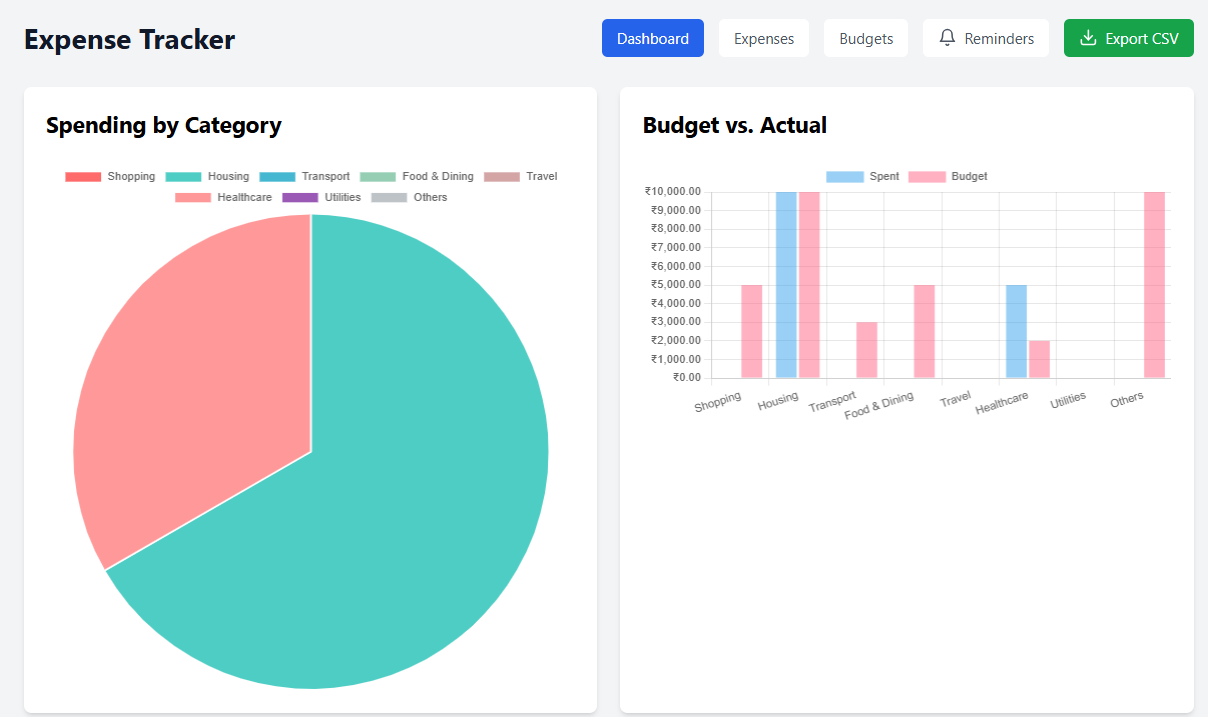Switch to the Expenses tab
This screenshot has height=717, width=1208.
pos(763,37)
